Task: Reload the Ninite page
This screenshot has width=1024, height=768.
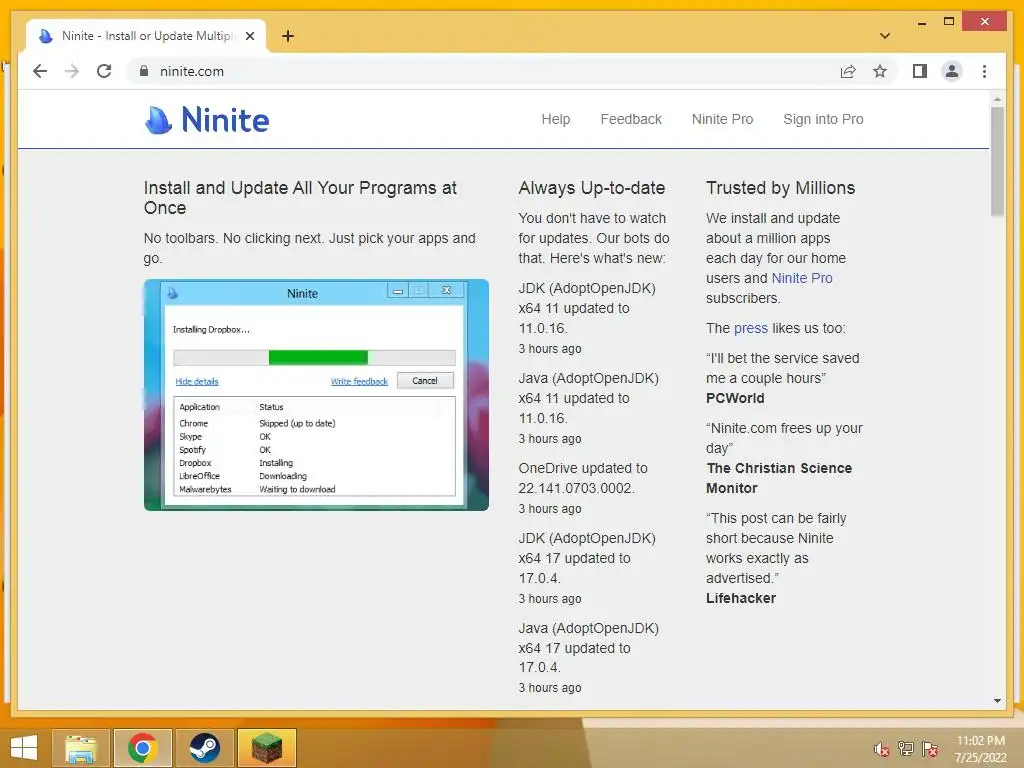Action: [104, 71]
